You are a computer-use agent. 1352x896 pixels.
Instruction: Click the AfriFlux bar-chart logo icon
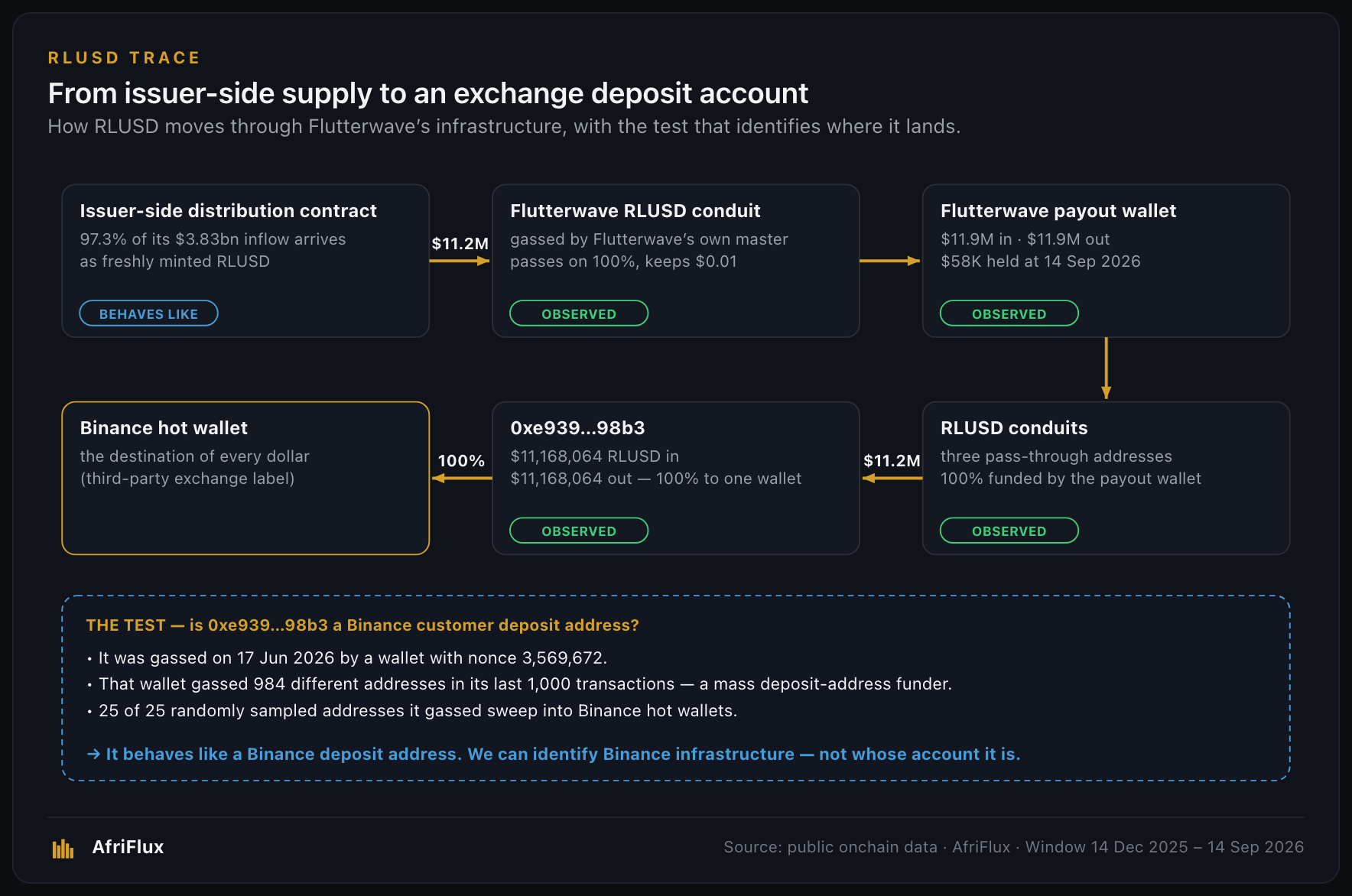pyautogui.click(x=63, y=848)
